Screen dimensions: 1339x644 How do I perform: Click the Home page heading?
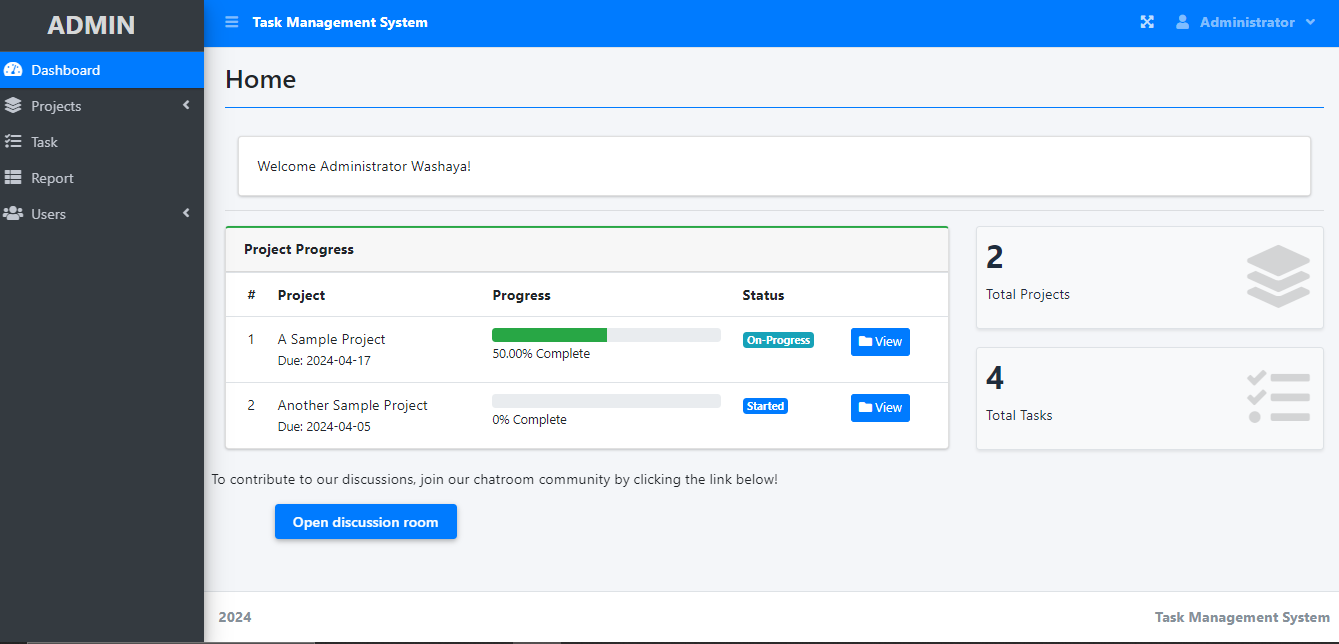(x=260, y=79)
